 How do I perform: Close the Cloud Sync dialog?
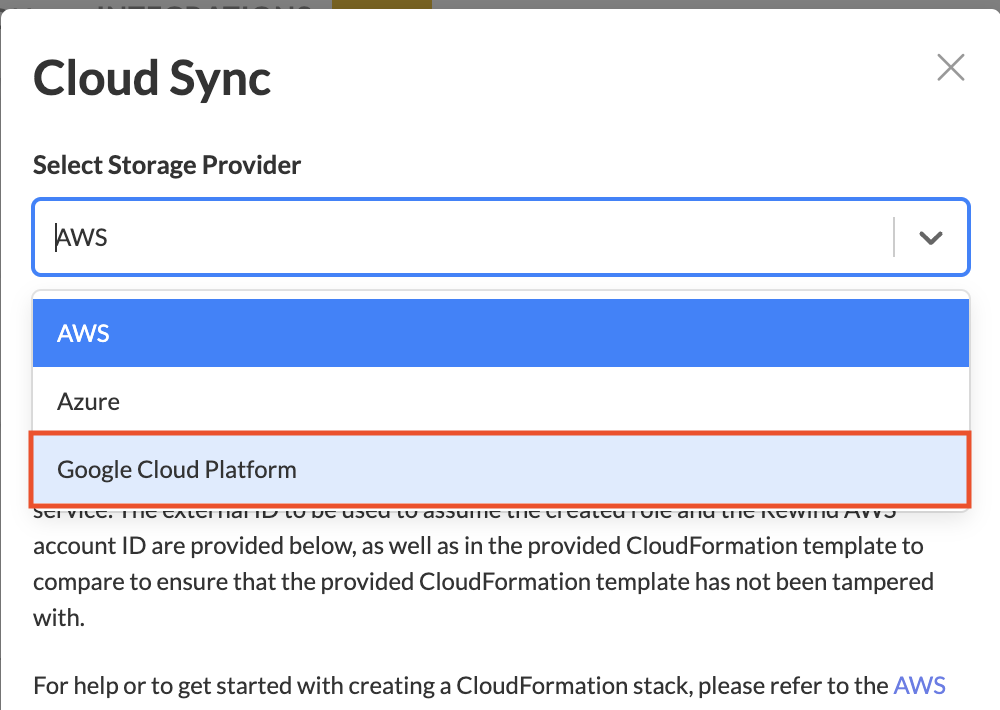coord(950,68)
